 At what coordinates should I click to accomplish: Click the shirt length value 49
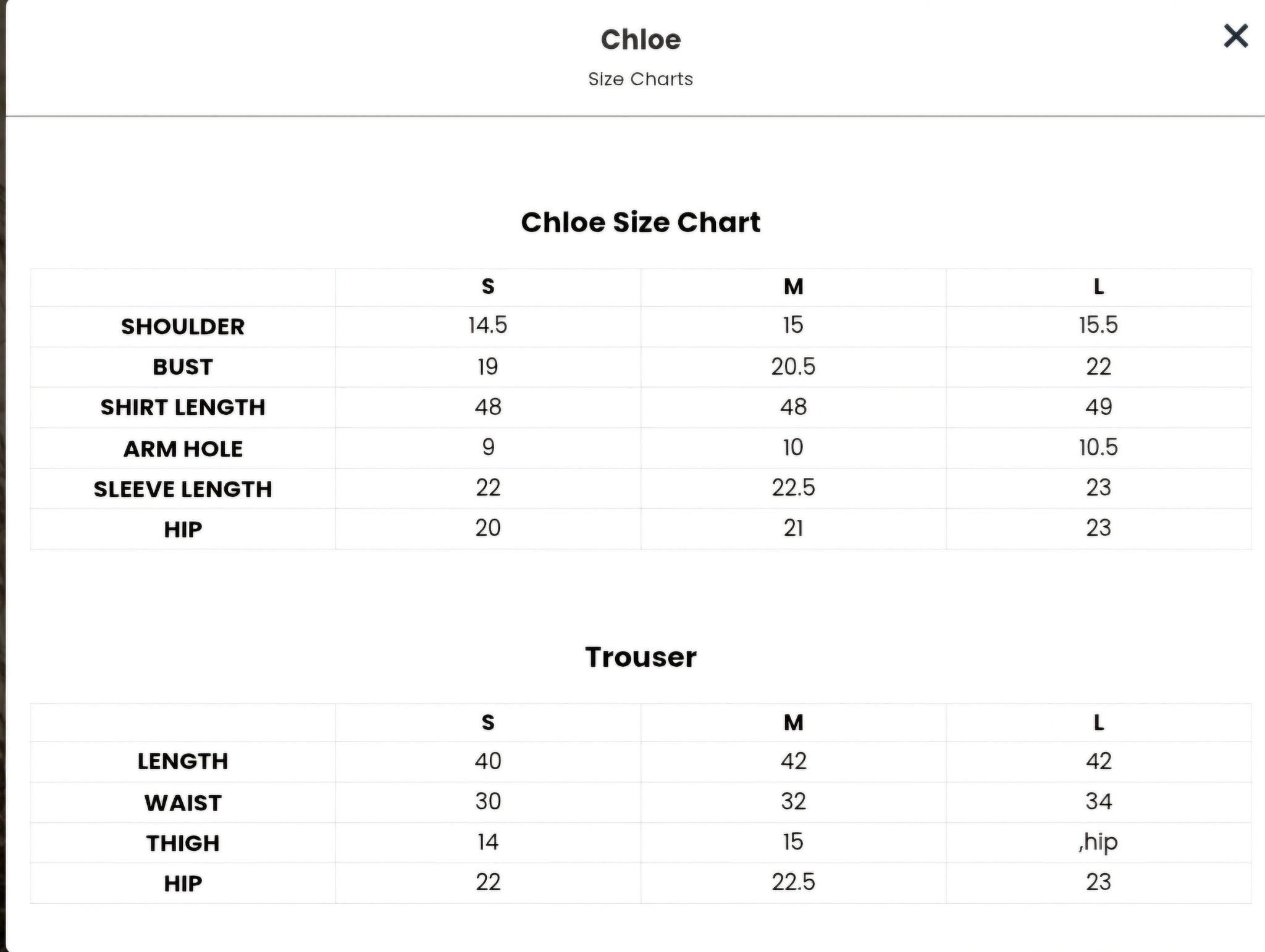tap(1098, 407)
